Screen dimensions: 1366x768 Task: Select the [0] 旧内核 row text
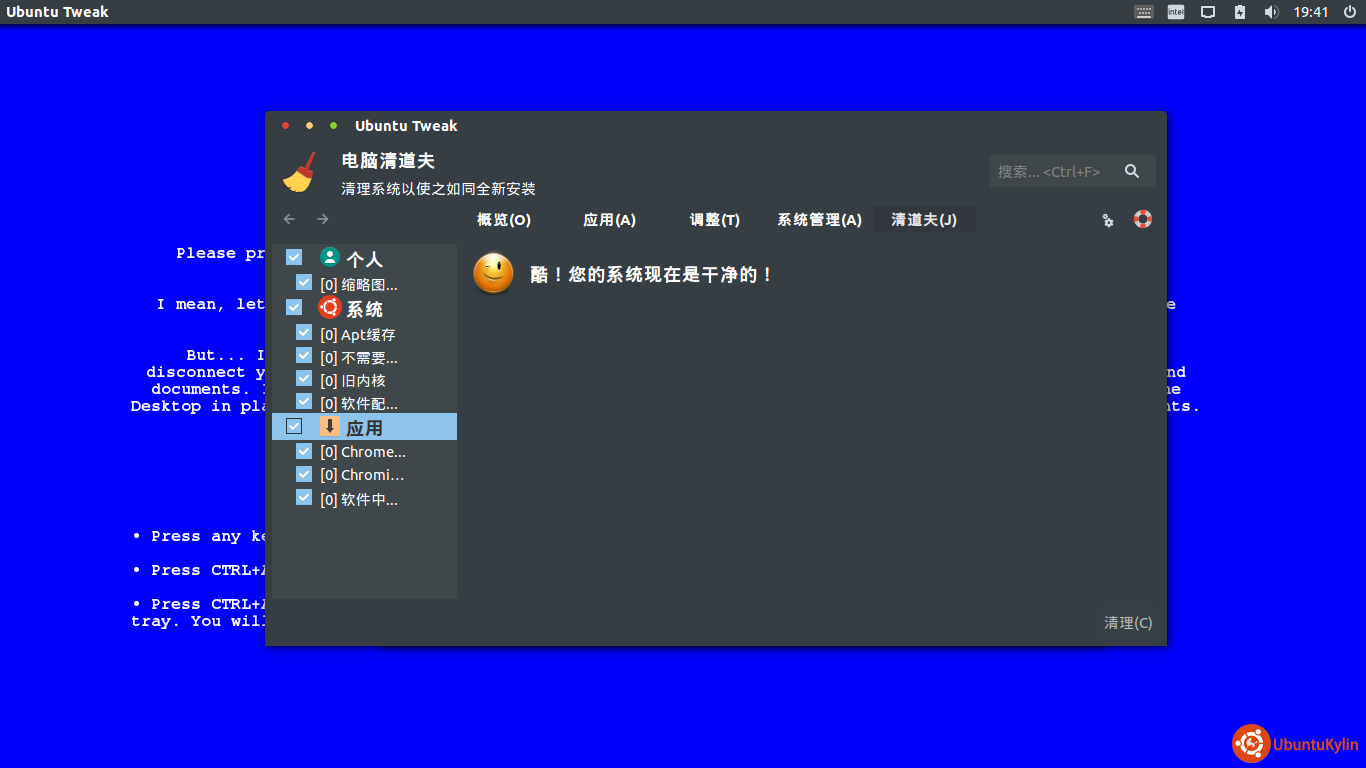tap(353, 381)
